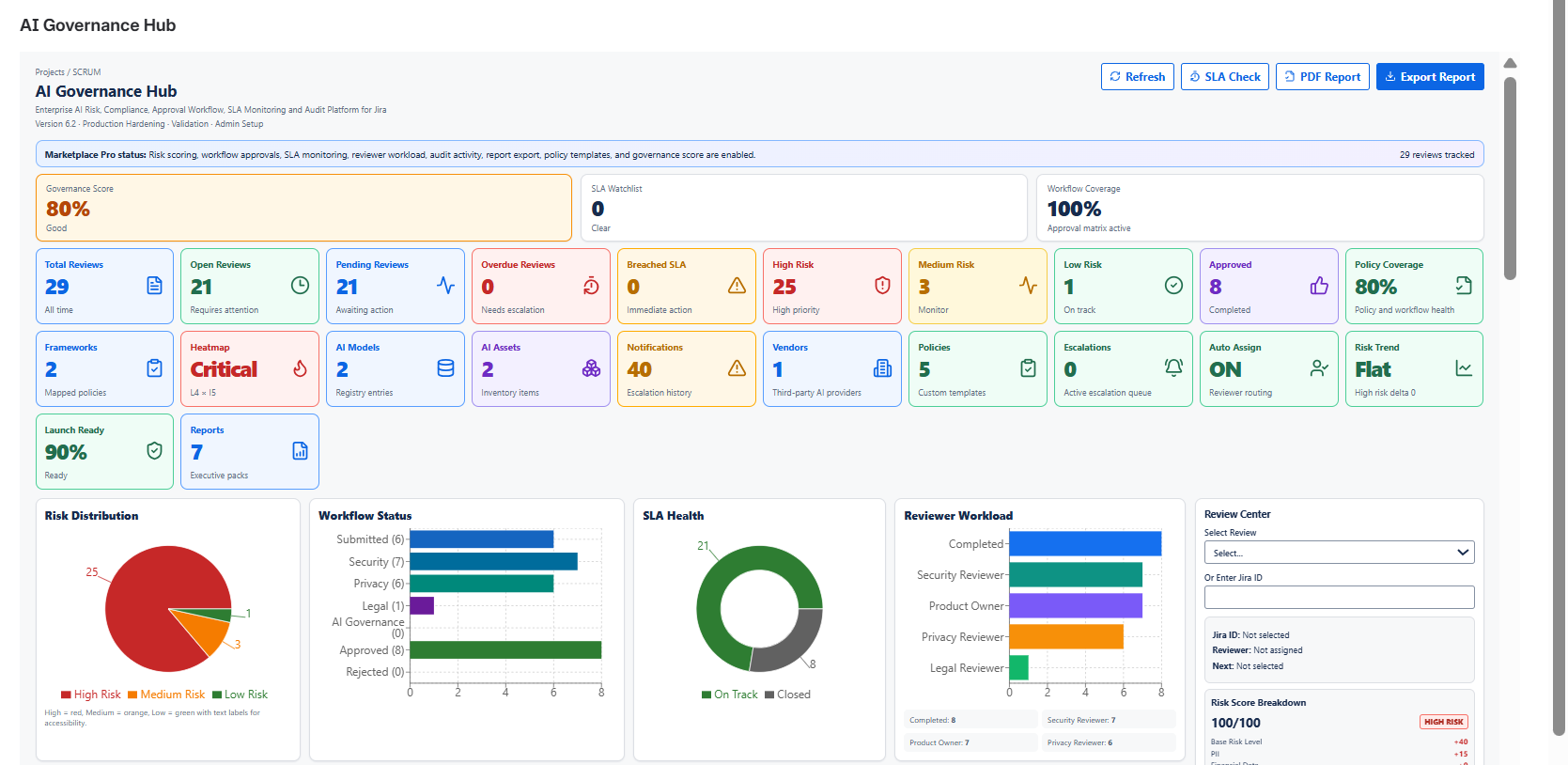Click the HIGH RISK badge in Risk Score Breakdown
Viewport: 1568px width, 765px height.
pos(1443,722)
